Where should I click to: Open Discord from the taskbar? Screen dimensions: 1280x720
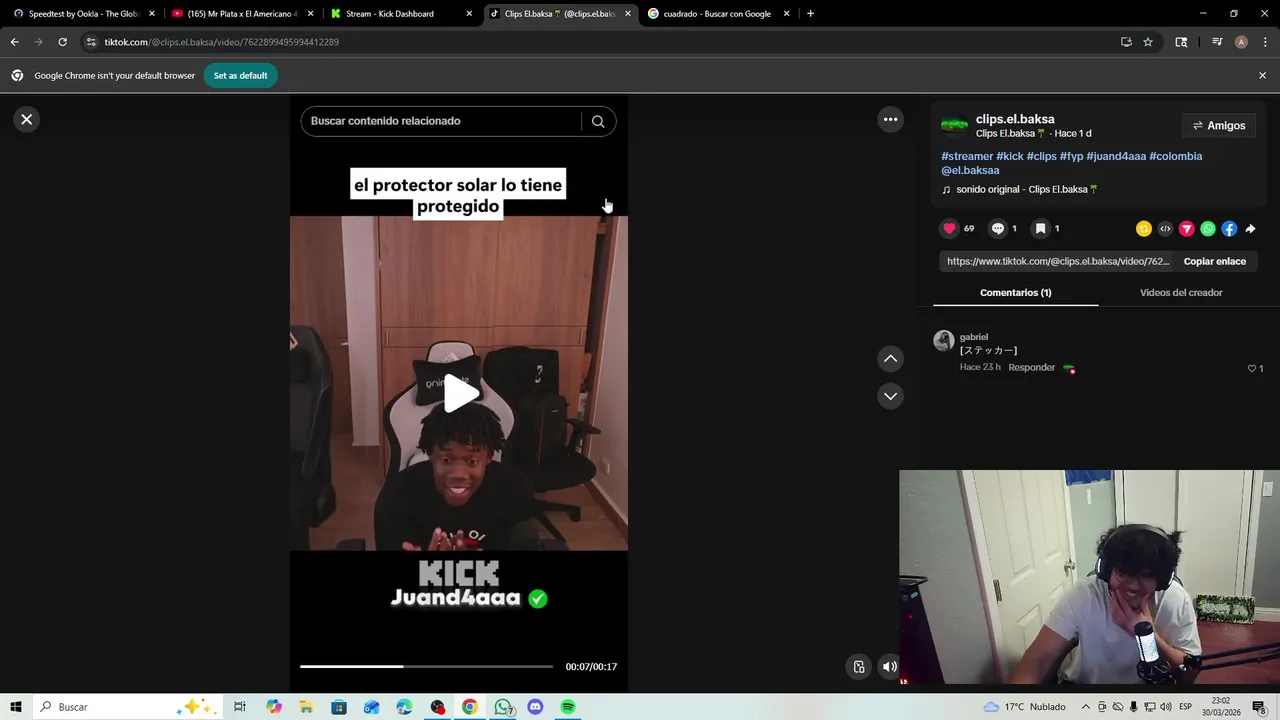pos(535,707)
